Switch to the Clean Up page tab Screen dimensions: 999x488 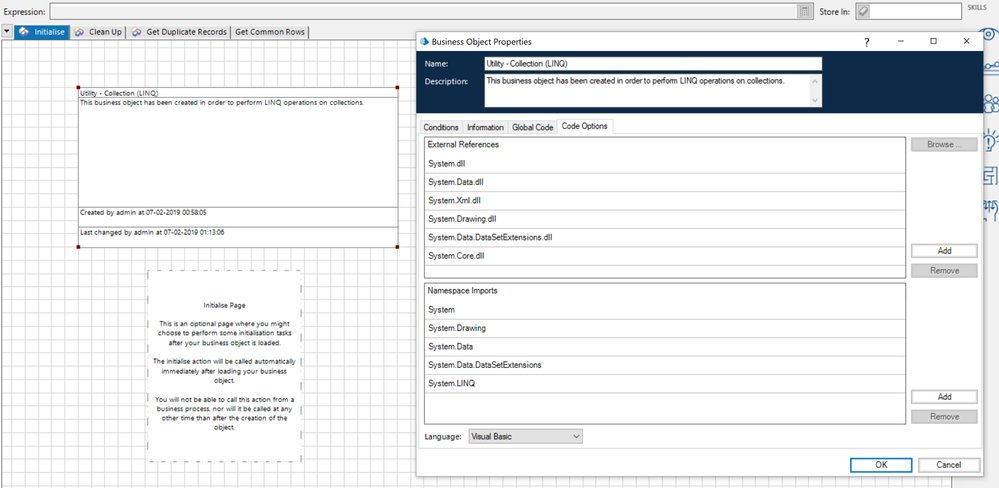coord(98,32)
